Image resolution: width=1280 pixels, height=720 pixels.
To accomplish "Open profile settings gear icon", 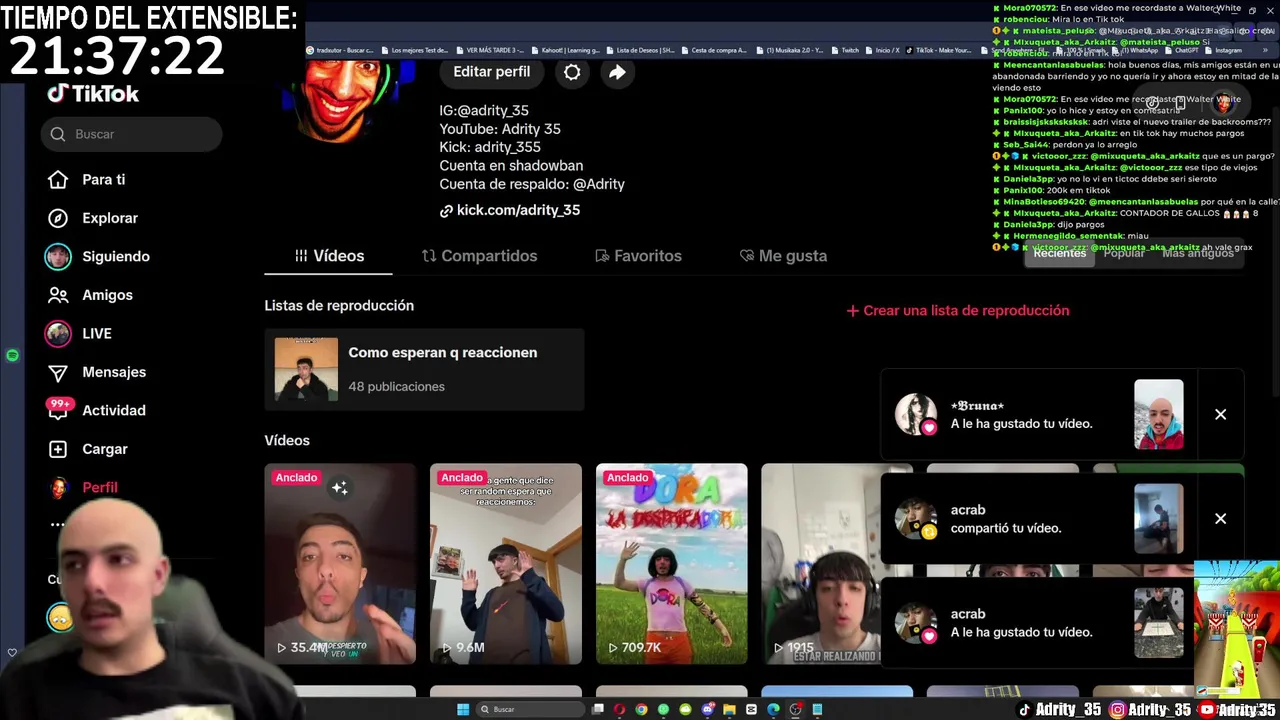I will (x=572, y=72).
